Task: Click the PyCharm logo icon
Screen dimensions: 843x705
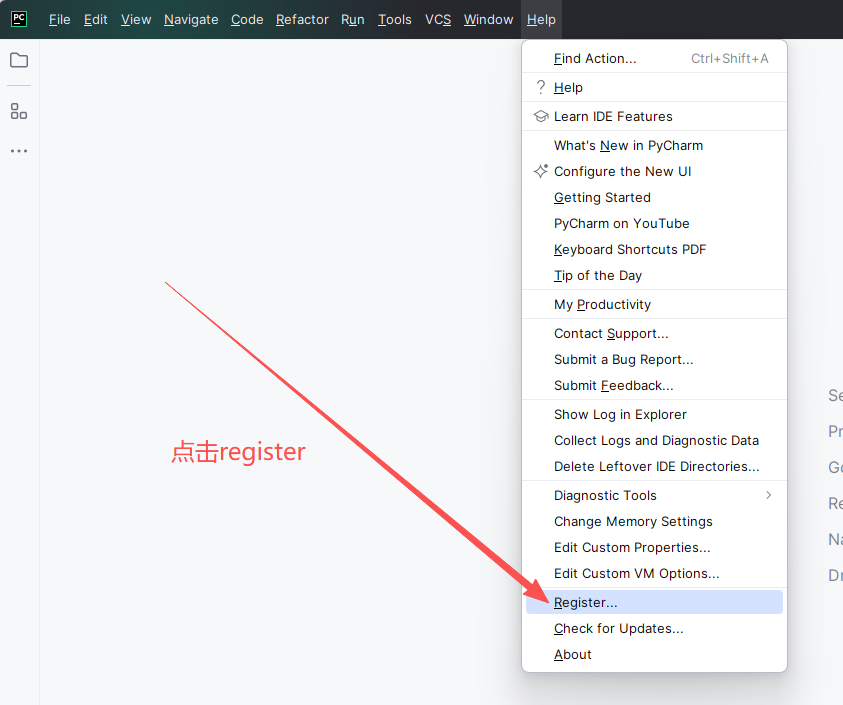Action: coord(19,19)
